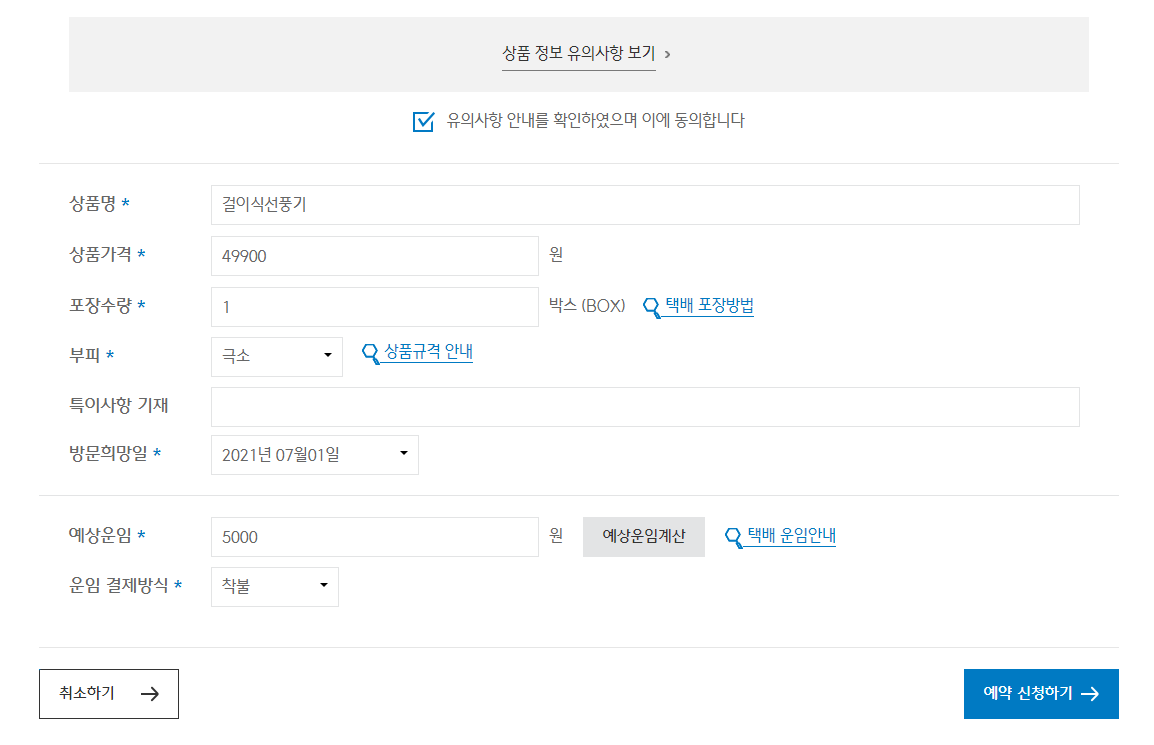Click the 포장수량 input field
This screenshot has width=1154, height=745.
375,307
